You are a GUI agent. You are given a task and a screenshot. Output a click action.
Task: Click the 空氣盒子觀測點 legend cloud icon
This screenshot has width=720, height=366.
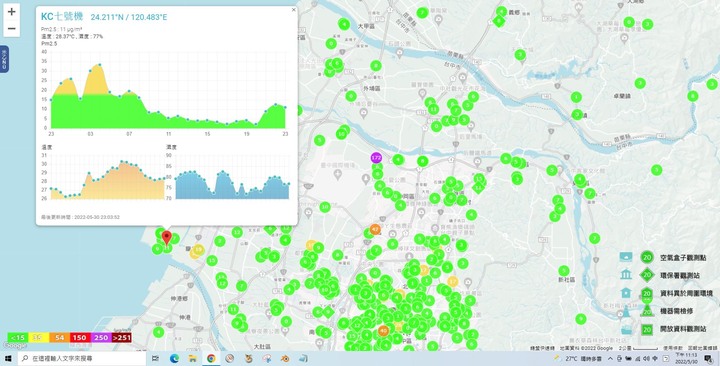click(625, 257)
